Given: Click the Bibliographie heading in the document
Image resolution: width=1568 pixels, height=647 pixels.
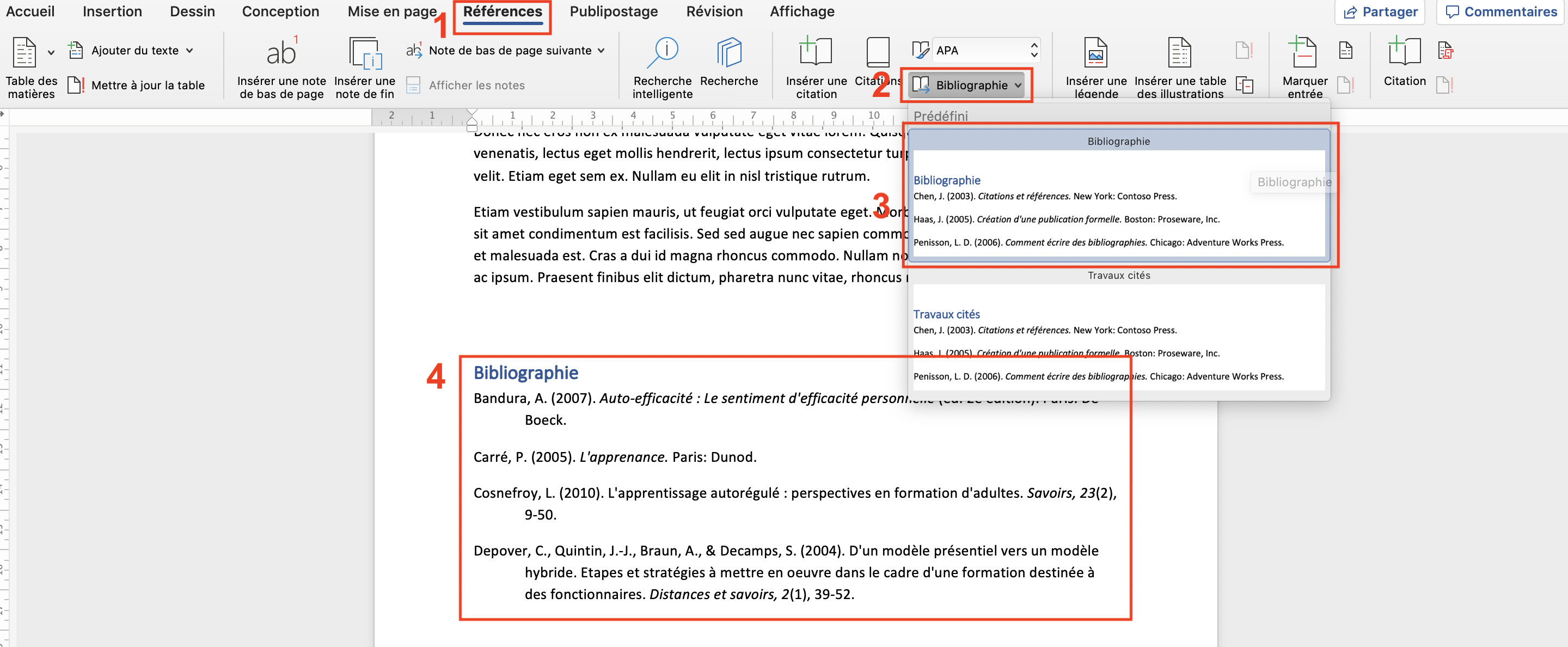Looking at the screenshot, I should (x=526, y=373).
